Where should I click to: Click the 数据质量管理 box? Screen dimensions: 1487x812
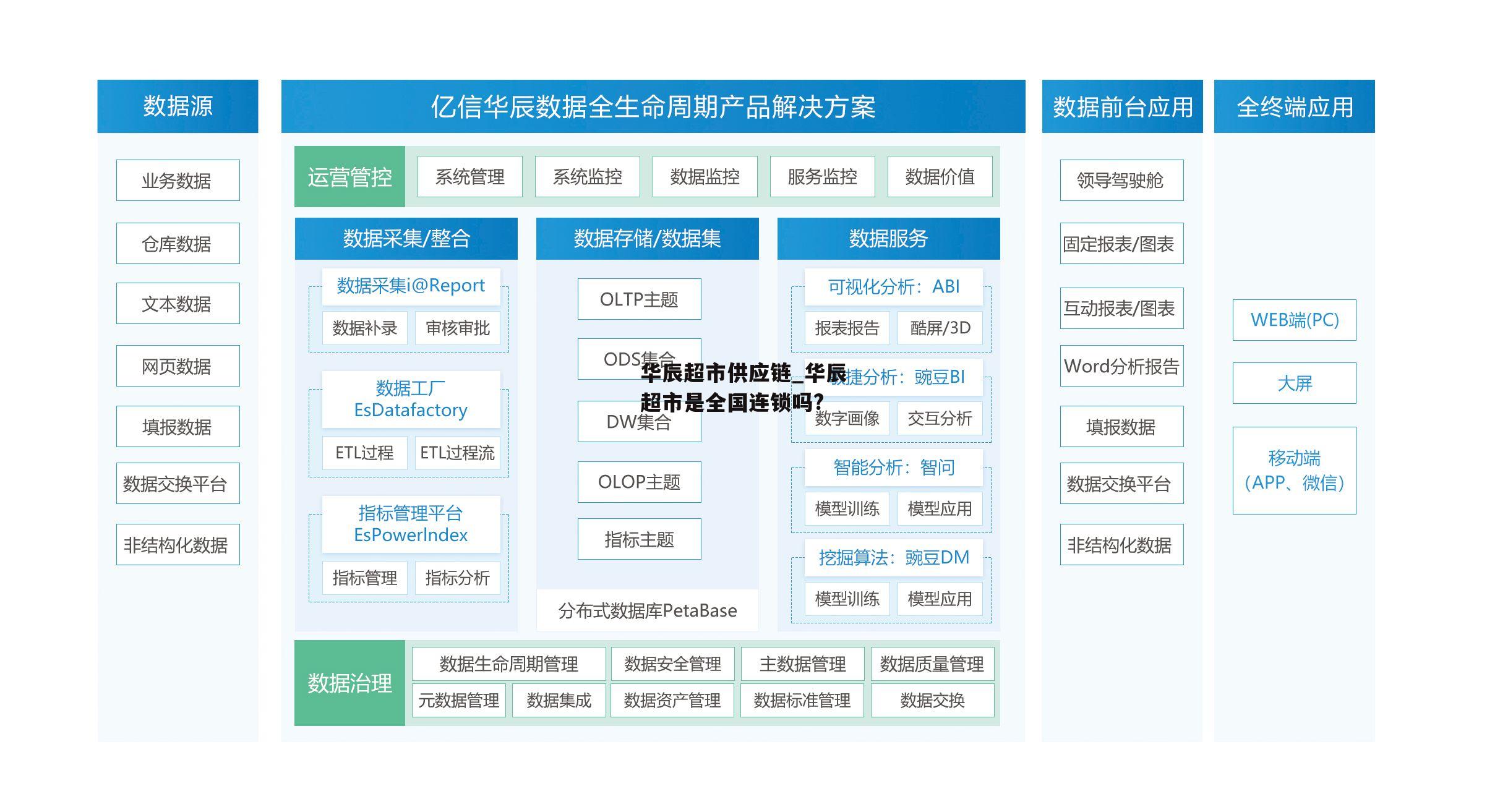pos(933,664)
